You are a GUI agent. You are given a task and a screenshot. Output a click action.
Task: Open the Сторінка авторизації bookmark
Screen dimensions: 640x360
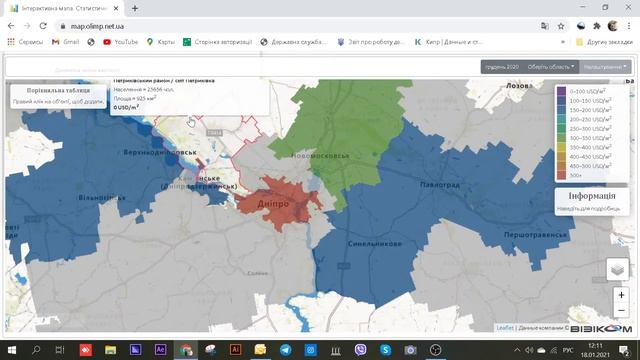[x=218, y=42]
